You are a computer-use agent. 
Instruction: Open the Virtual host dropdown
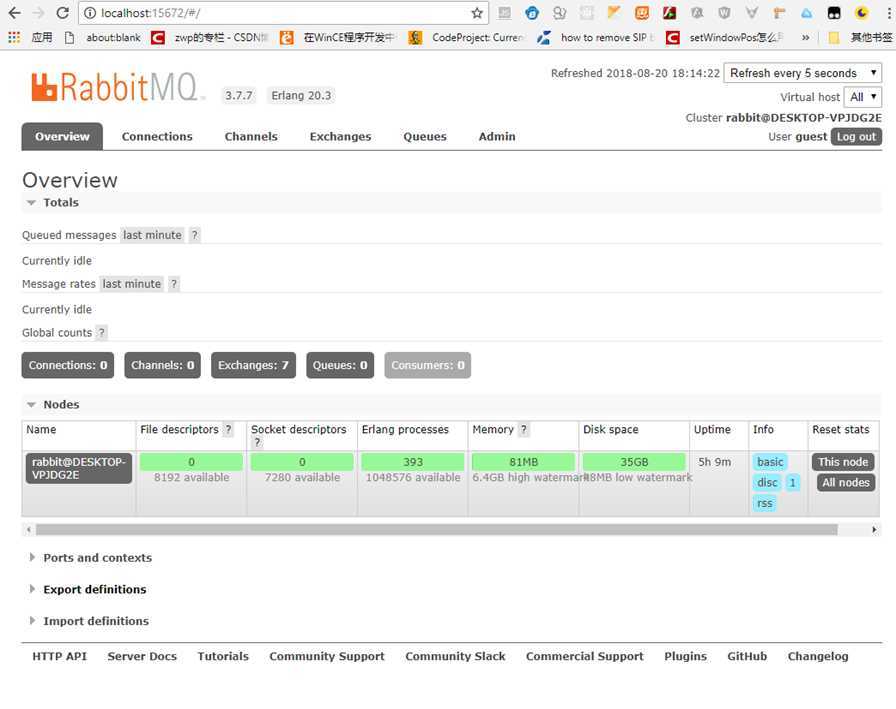[862, 97]
